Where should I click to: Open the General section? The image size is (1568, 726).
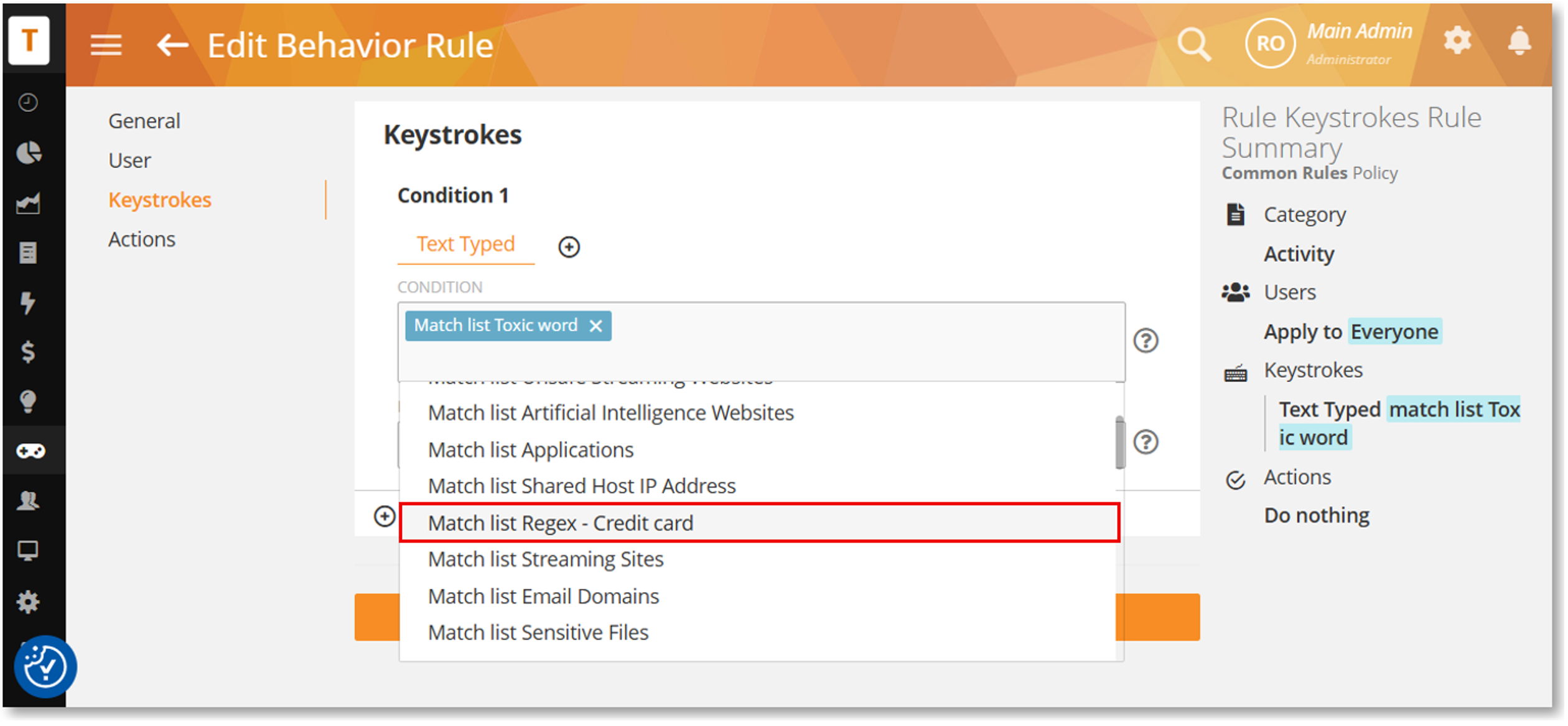[x=144, y=121]
